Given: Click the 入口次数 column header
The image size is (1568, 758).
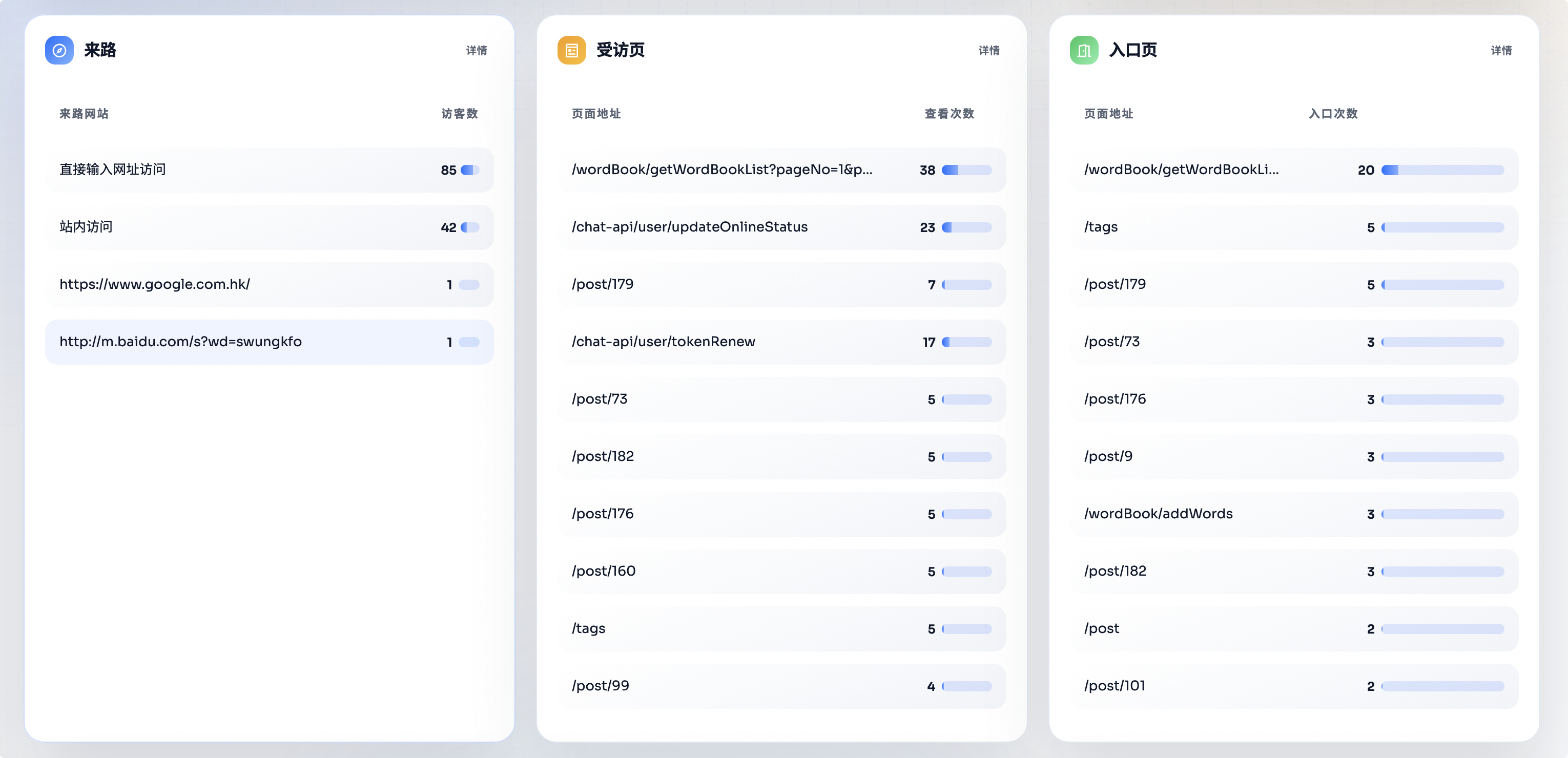Looking at the screenshot, I should tap(1332, 114).
